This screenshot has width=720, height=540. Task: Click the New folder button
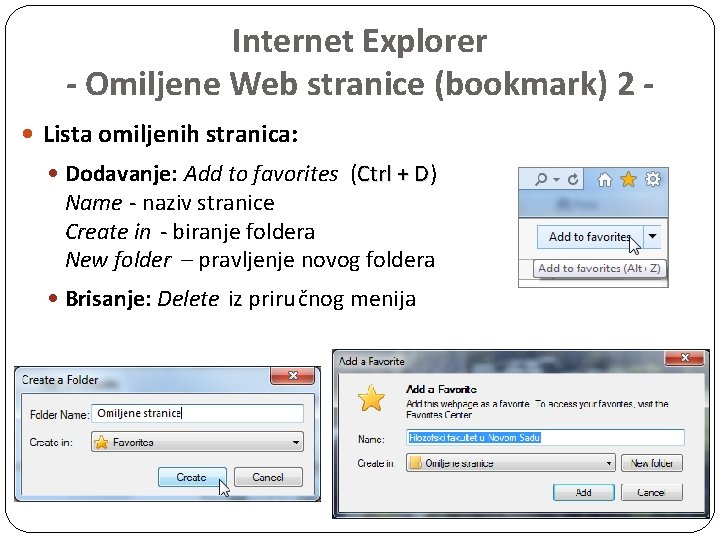(x=652, y=463)
